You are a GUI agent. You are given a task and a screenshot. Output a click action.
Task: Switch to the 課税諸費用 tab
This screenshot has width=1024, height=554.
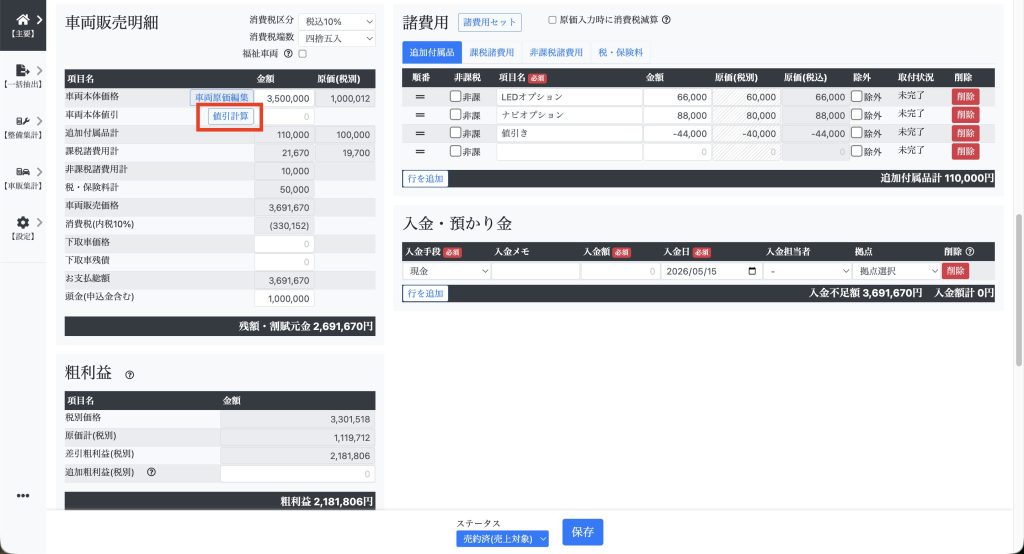coord(492,52)
